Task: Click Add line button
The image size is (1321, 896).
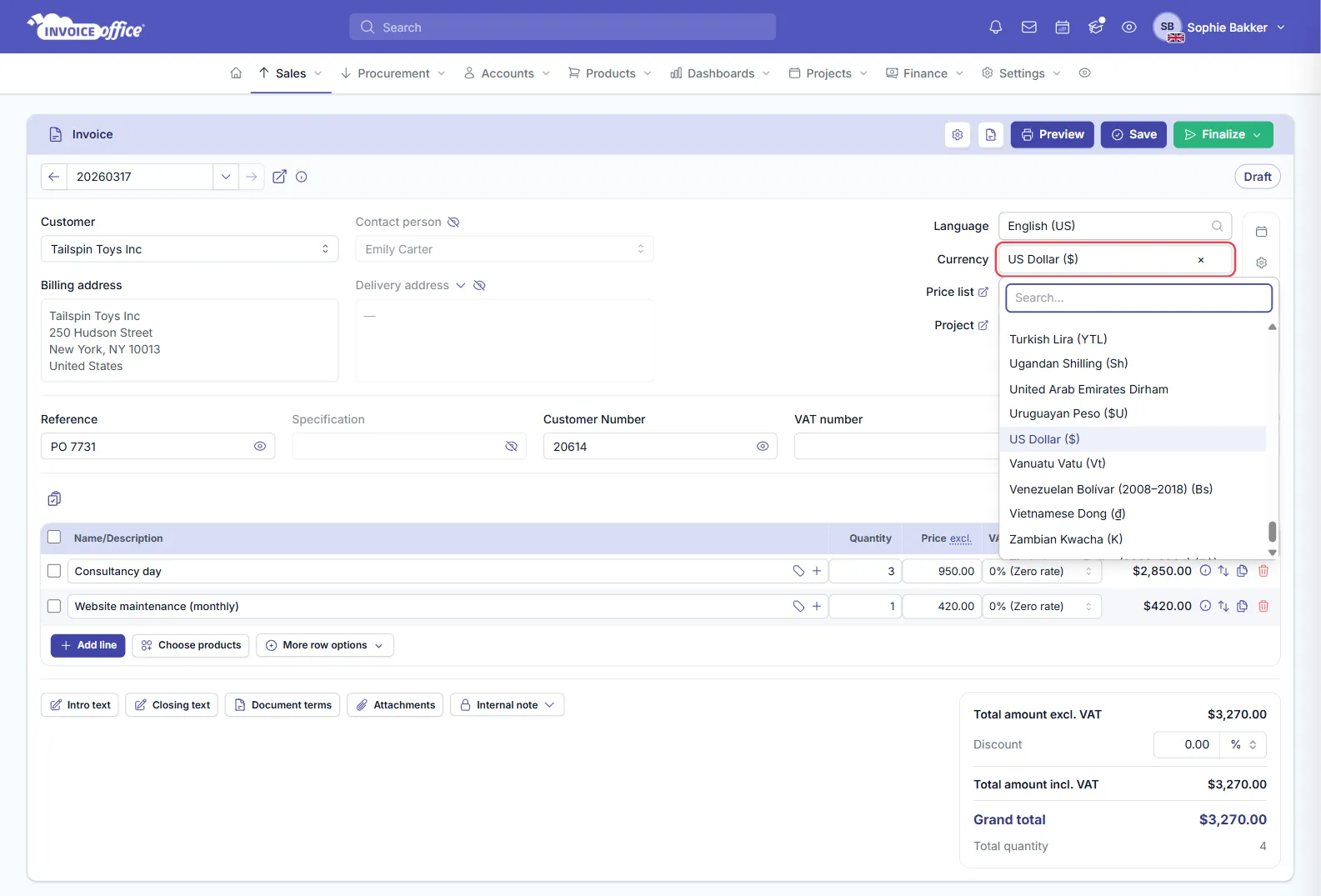Action: coord(88,645)
